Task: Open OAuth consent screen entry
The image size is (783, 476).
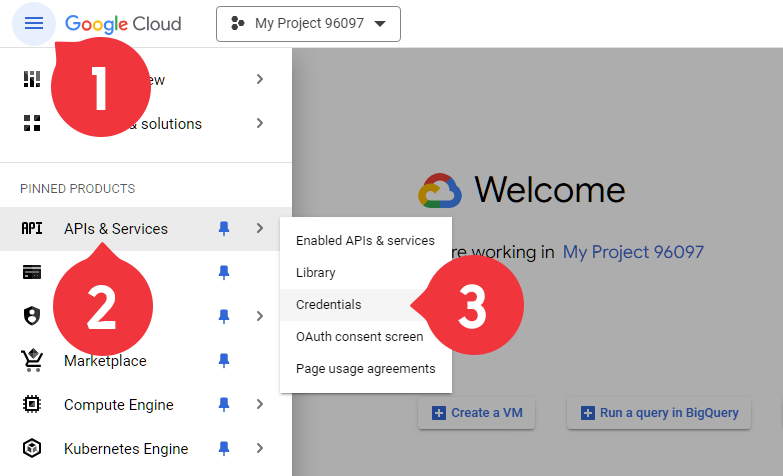Action: 366,337
